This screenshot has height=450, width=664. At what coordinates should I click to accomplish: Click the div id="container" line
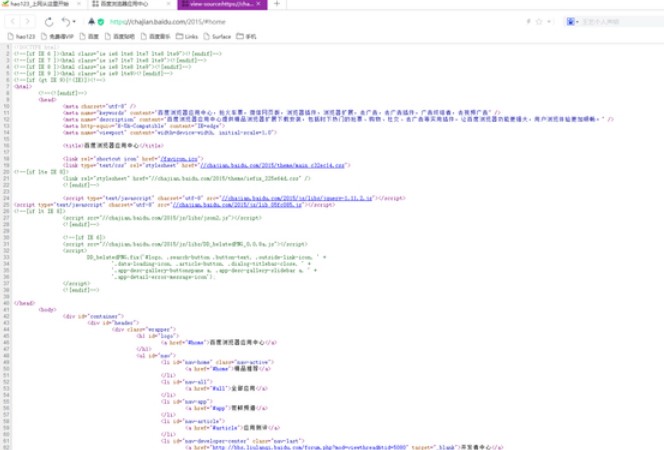click(x=93, y=316)
